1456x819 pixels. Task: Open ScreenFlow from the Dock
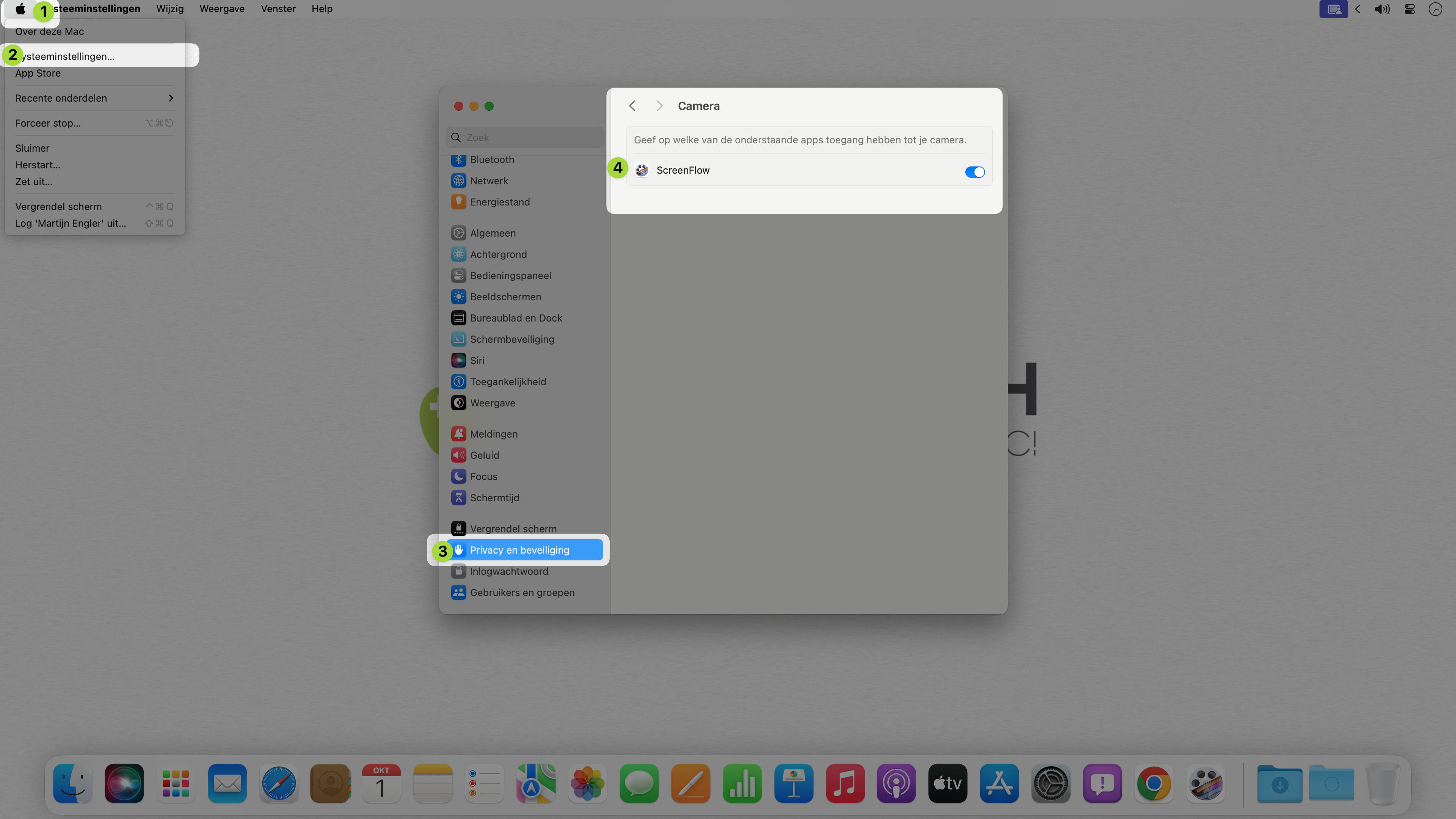1206,784
